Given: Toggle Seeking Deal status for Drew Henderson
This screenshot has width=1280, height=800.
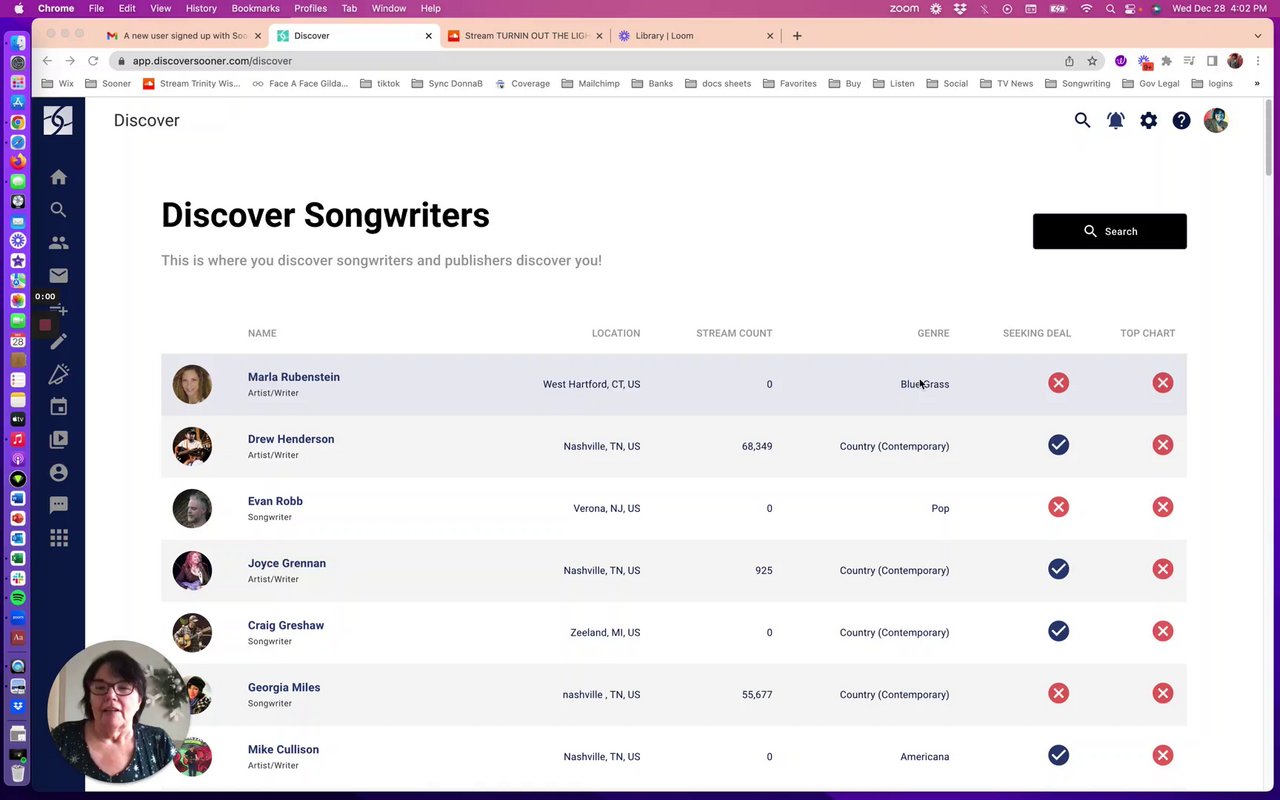Looking at the screenshot, I should pos(1058,445).
